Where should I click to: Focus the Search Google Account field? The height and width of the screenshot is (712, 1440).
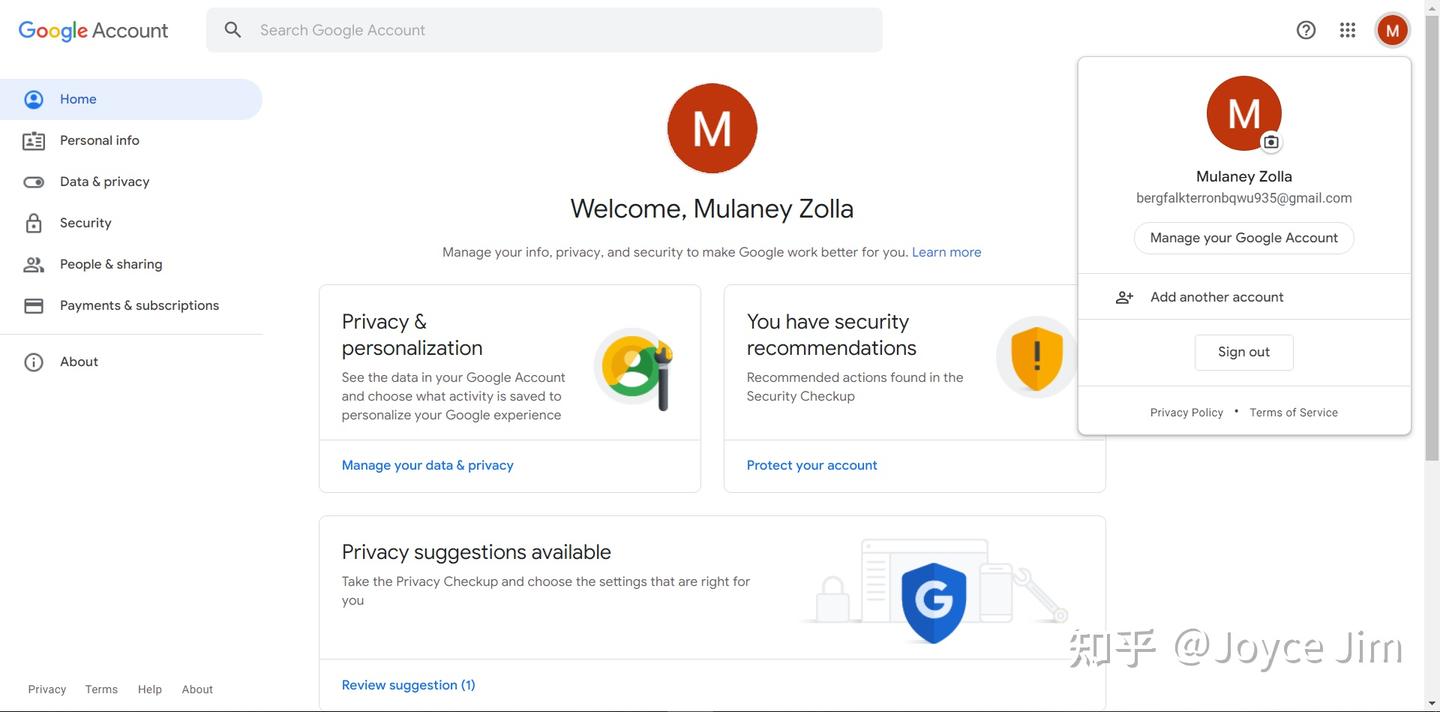pyautogui.click(x=560, y=30)
